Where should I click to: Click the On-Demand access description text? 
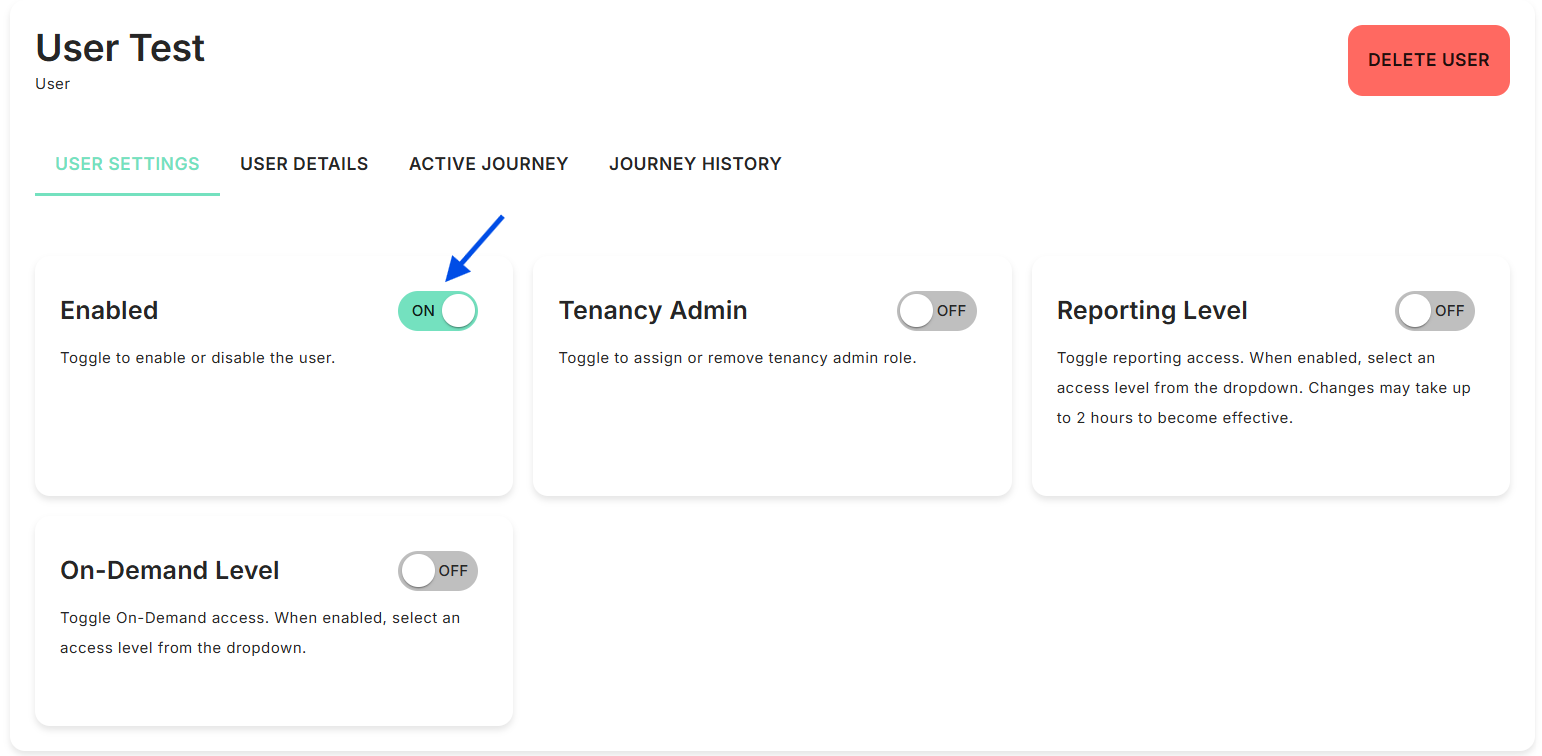point(260,633)
